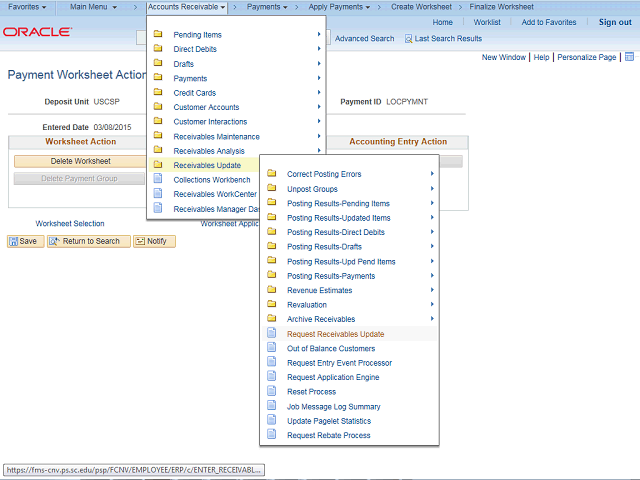Open the Worklist link
The height and width of the screenshot is (480, 640).
[x=487, y=22]
